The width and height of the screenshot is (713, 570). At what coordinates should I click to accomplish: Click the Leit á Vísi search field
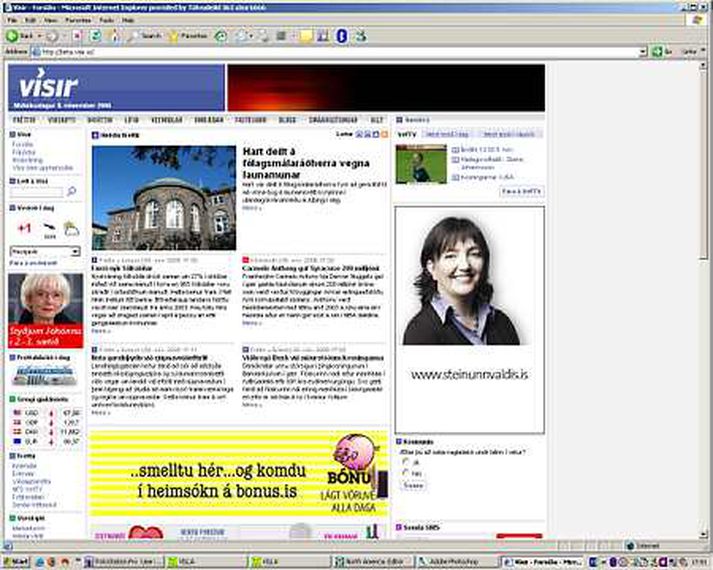[x=36, y=192]
